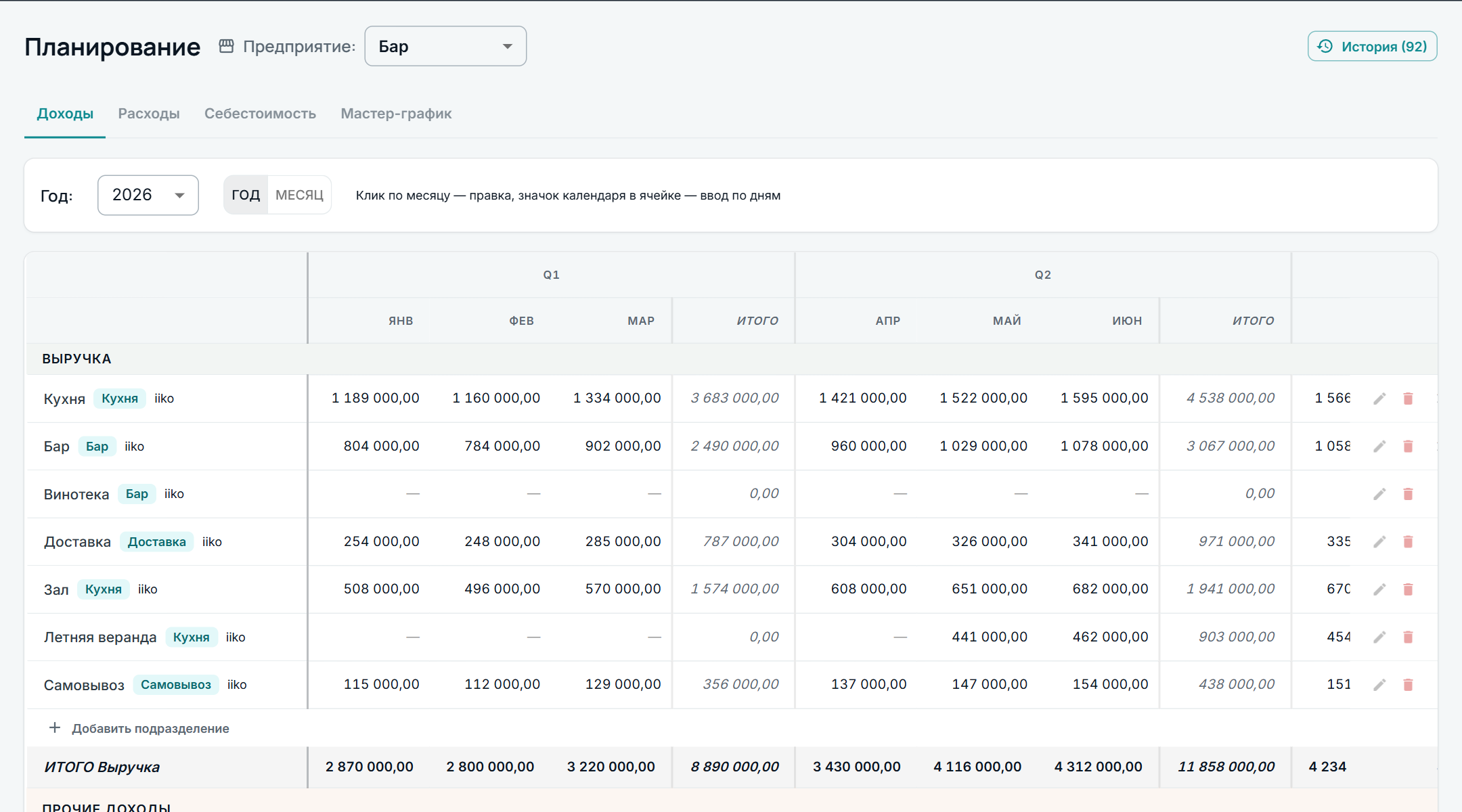Edit the Самовывоз row
This screenshot has width=1462, height=812.
pyautogui.click(x=1379, y=685)
